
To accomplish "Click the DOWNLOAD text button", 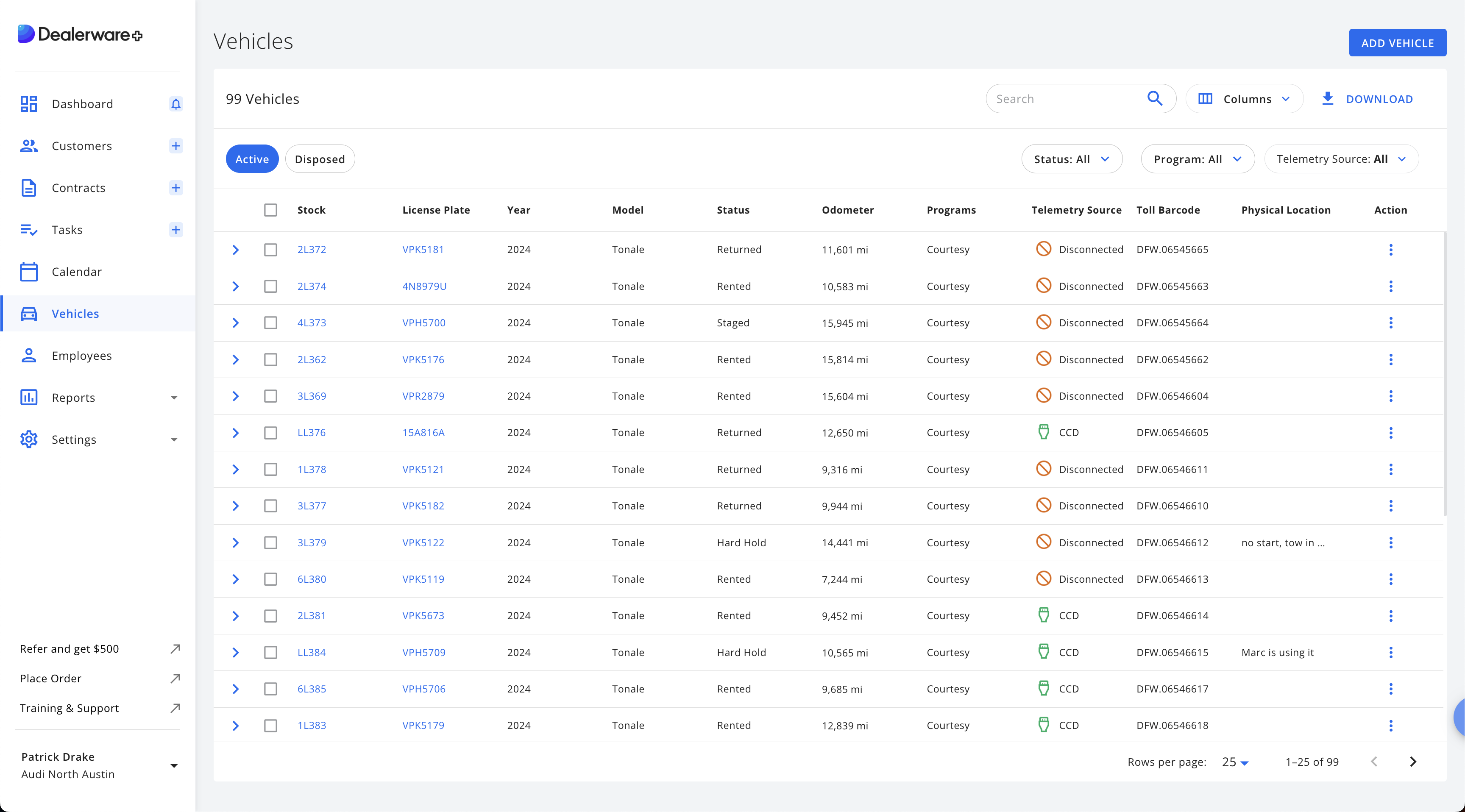I will [1379, 99].
